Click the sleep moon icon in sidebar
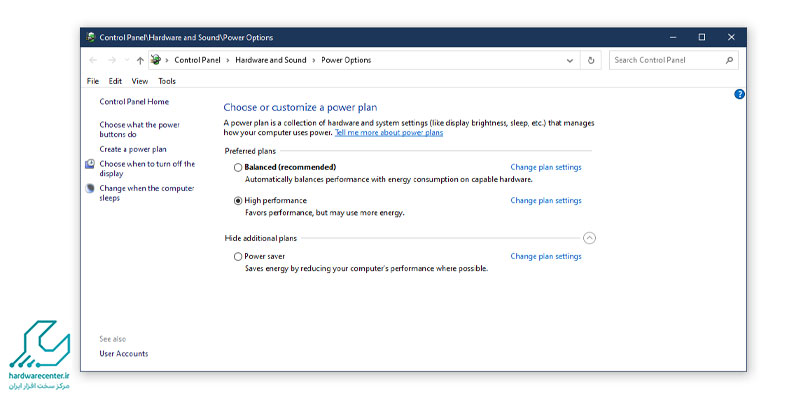 click(x=91, y=188)
